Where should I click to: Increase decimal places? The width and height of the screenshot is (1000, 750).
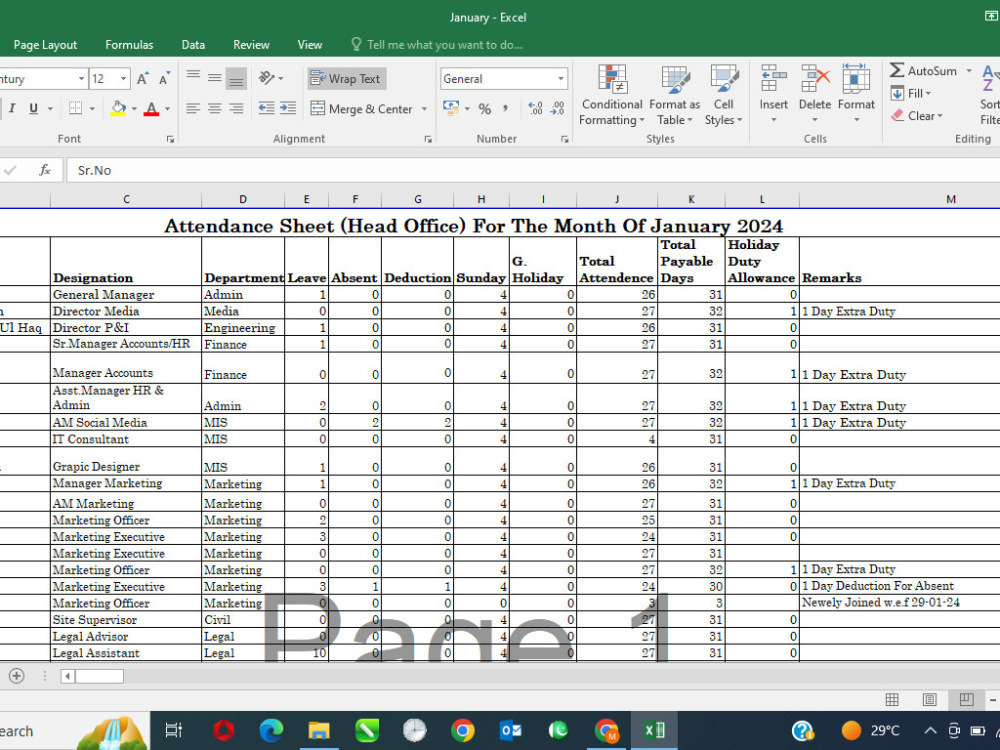pos(535,108)
